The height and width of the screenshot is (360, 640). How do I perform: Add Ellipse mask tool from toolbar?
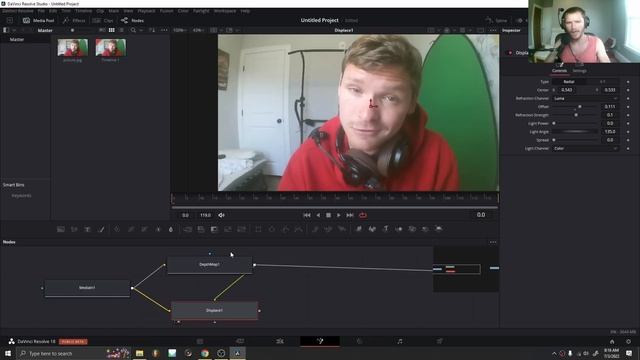click(271, 229)
